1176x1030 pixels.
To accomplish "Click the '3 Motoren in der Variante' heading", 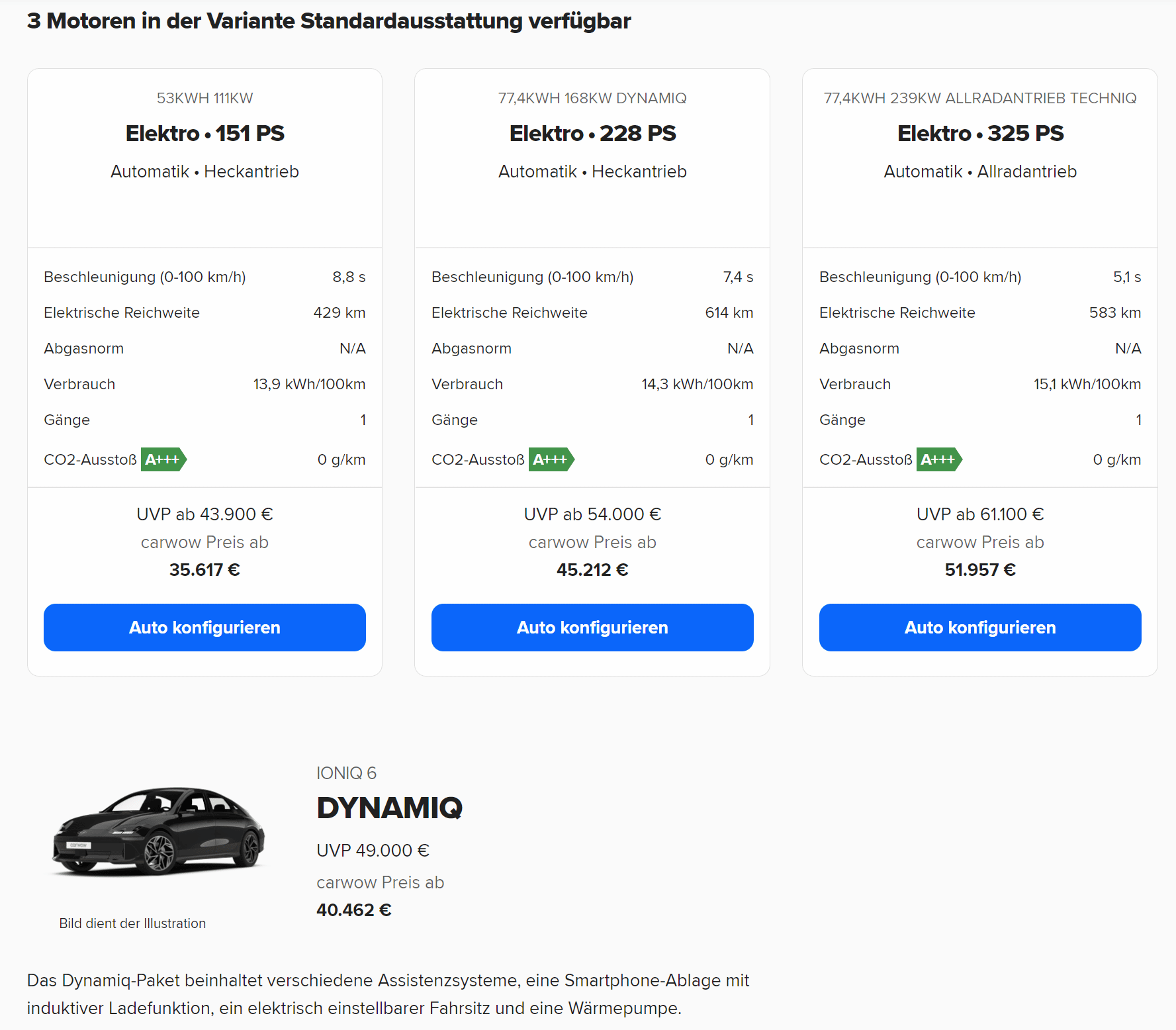I will 329,21.
